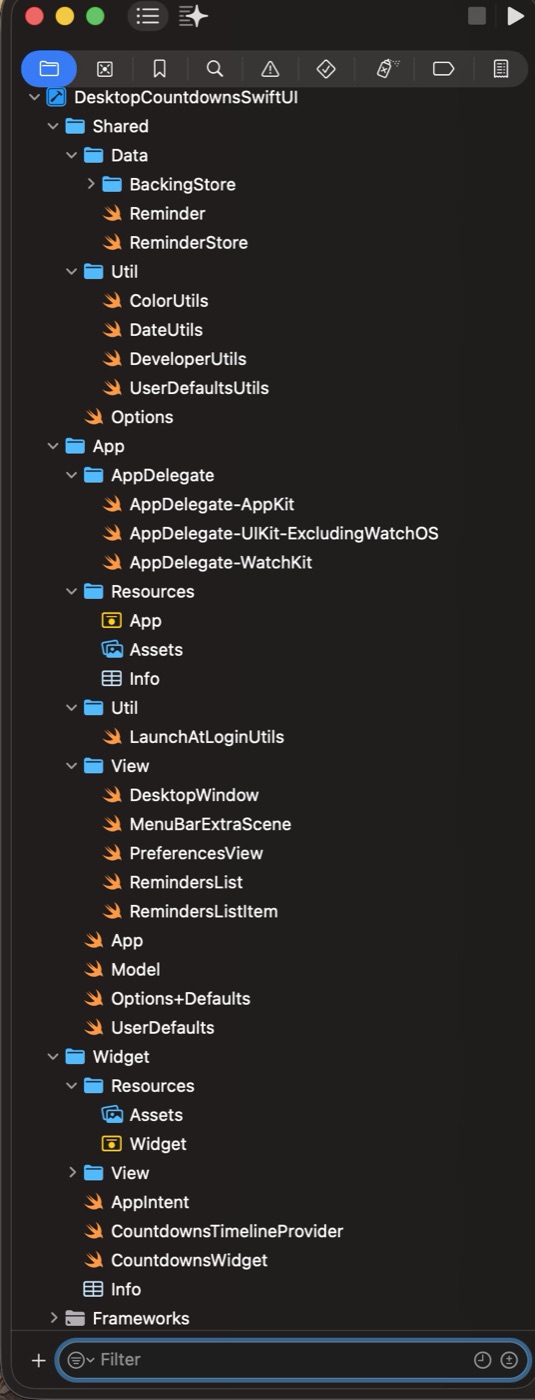Screen dimensions: 535x1400
Task: Open filter options dropdown in filter bar
Action: coord(79,1360)
